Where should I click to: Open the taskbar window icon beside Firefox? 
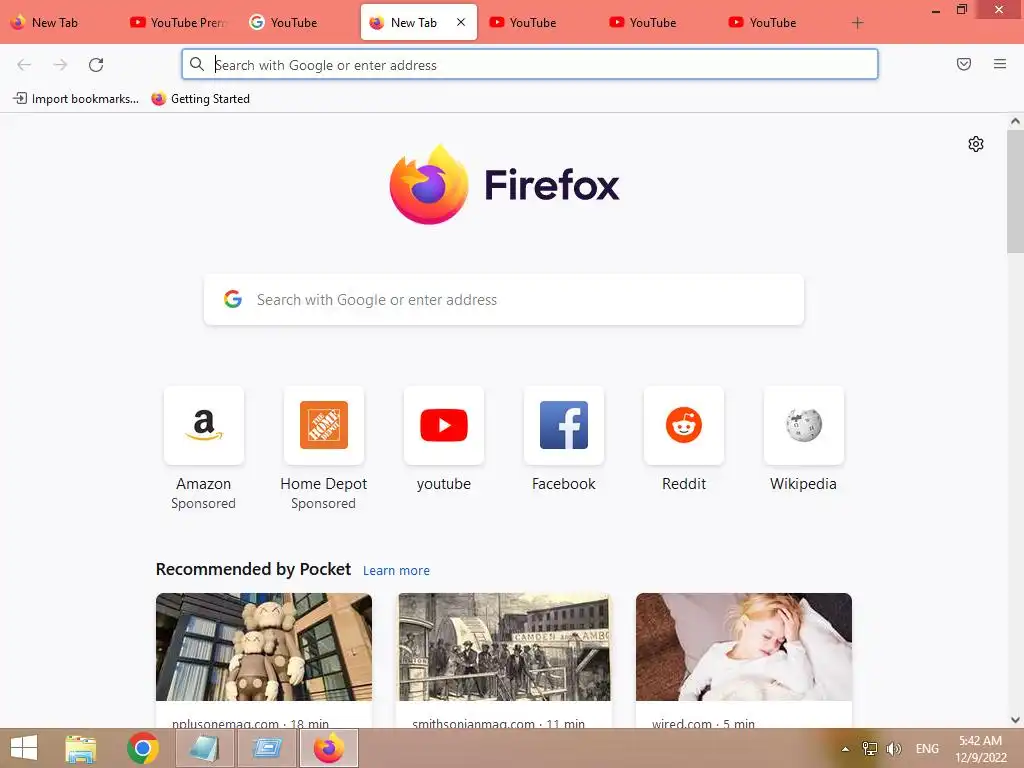[267, 748]
